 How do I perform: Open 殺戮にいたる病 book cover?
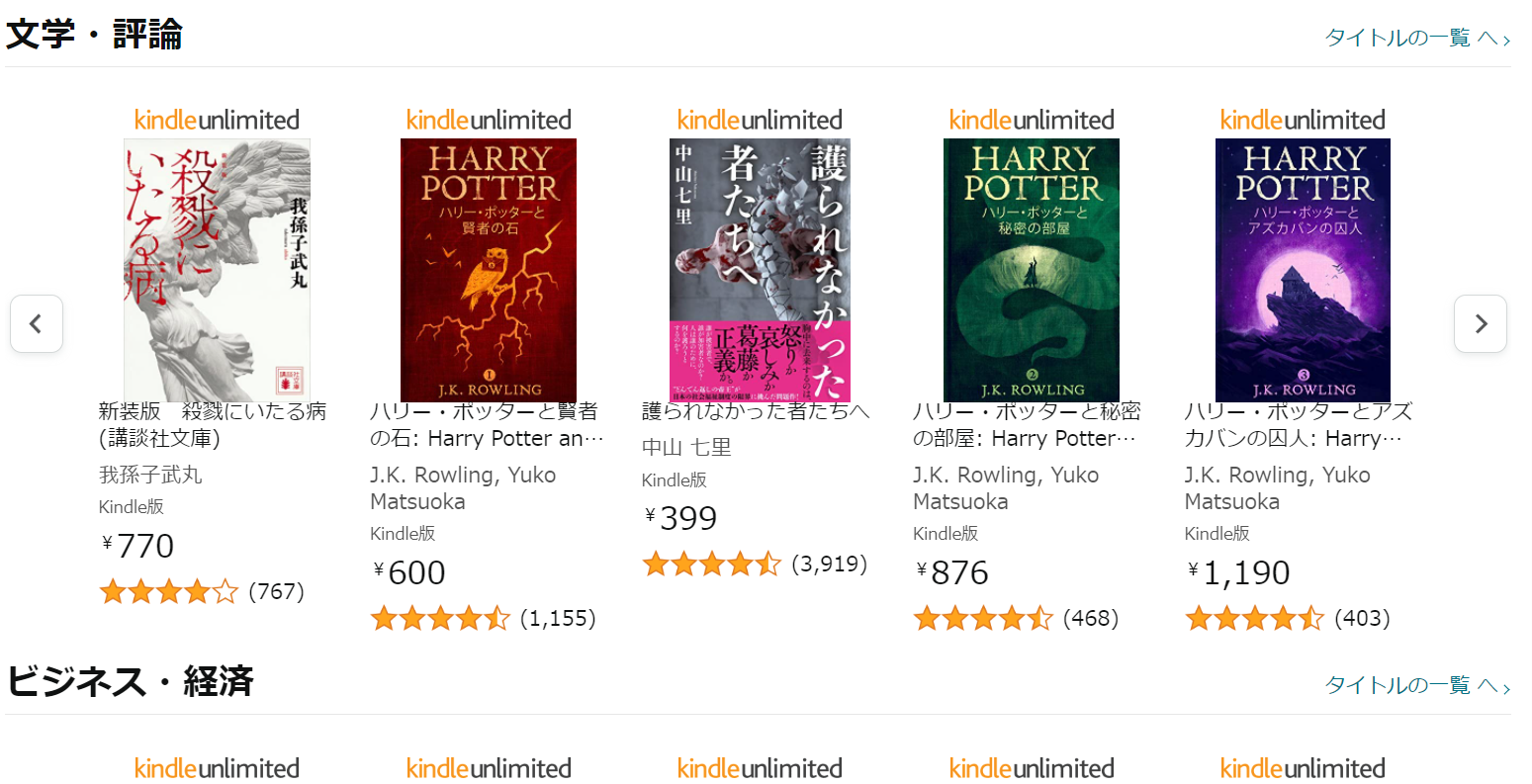coord(217,270)
